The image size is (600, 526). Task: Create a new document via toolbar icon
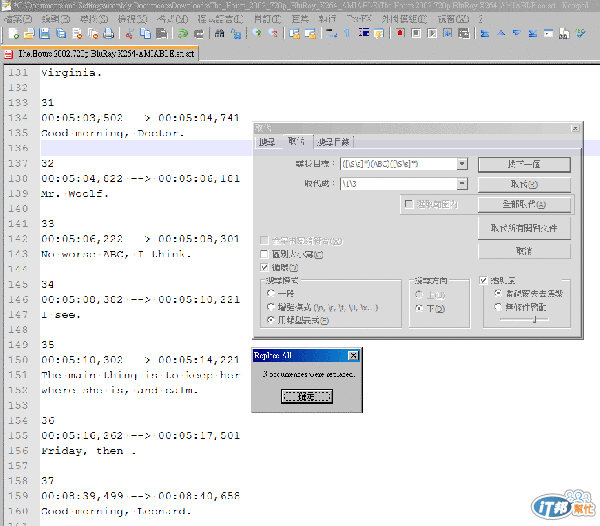pos(13,34)
